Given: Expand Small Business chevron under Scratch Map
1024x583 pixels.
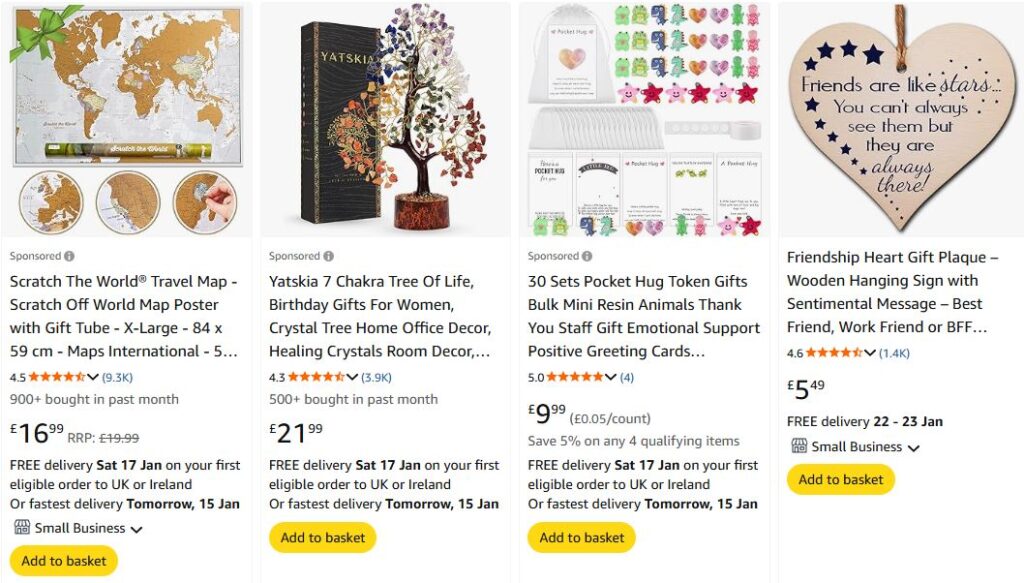Looking at the screenshot, I should coord(136,529).
